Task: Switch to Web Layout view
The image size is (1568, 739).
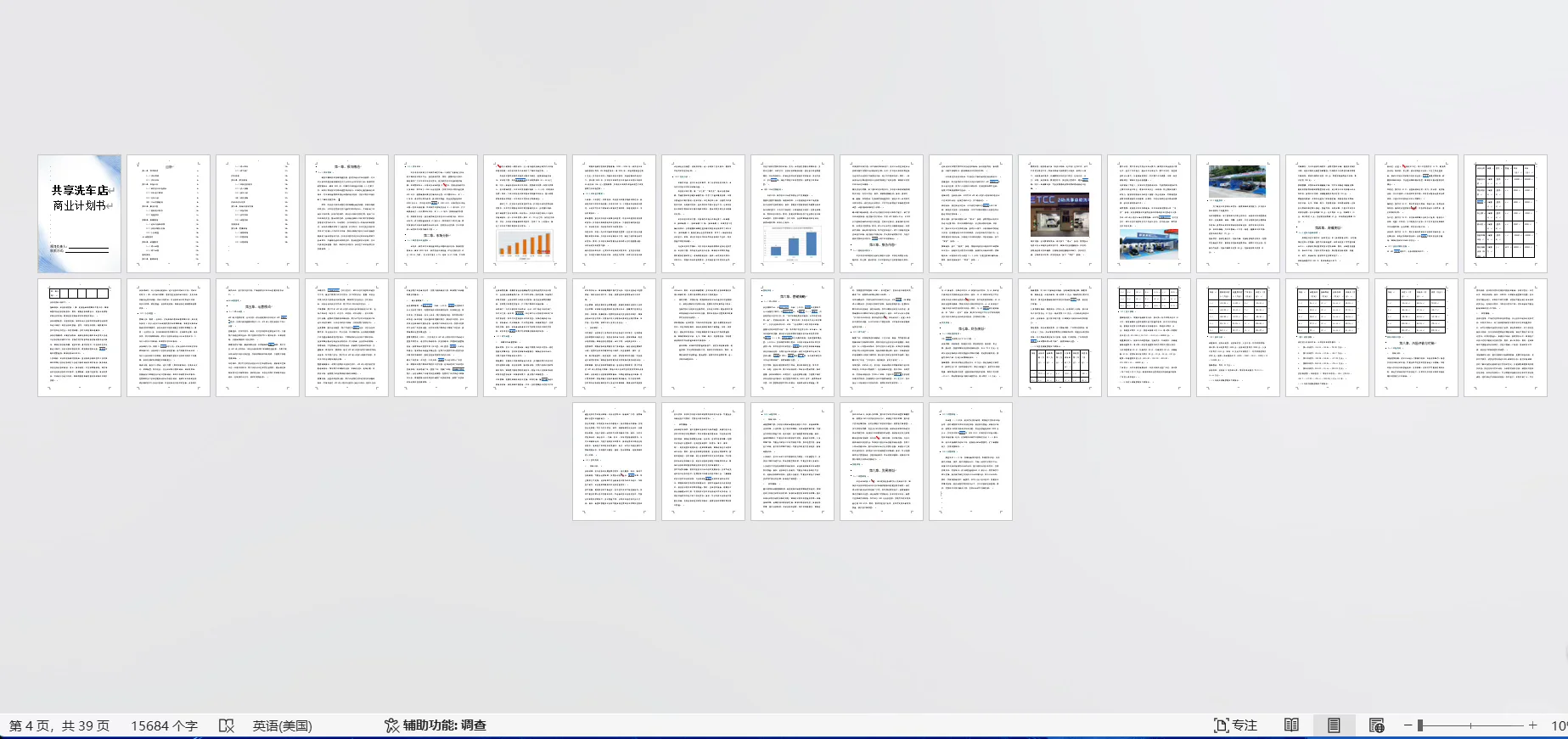Action: pyautogui.click(x=1377, y=725)
